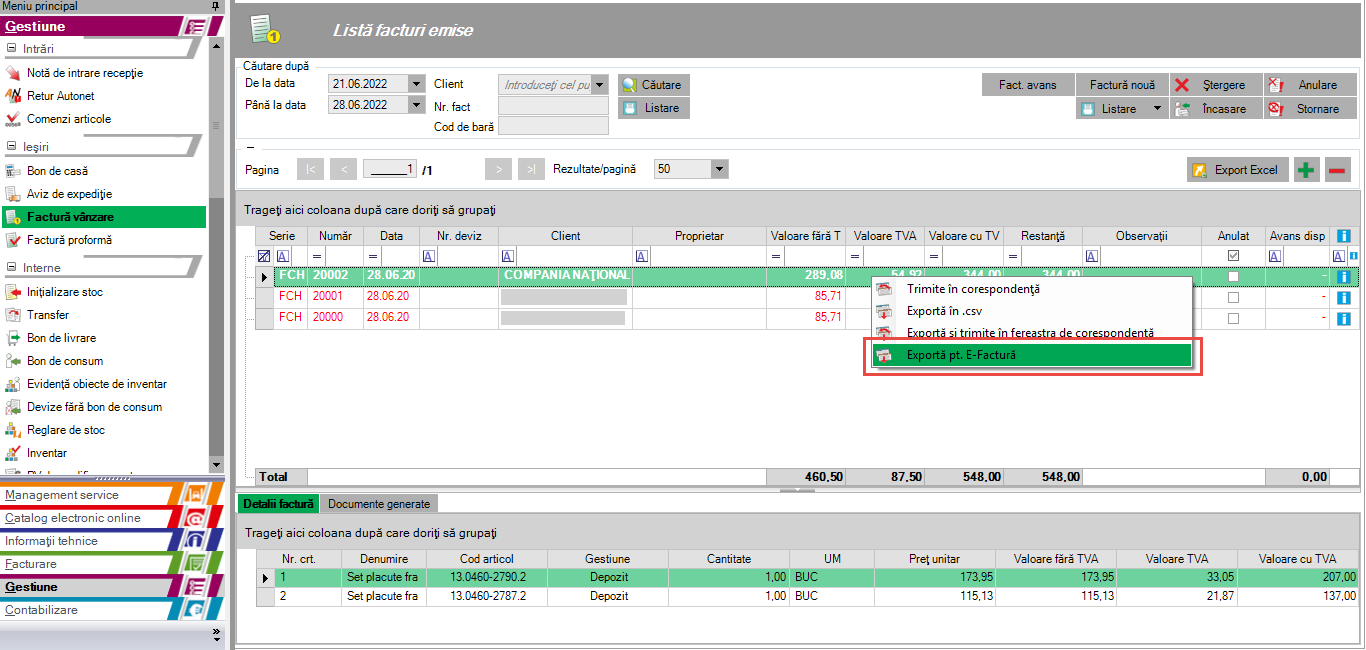This screenshot has width=1366, height=650.
Task: Choose Exportă și trimite în fereastra de corespondență
Action: [1030, 333]
